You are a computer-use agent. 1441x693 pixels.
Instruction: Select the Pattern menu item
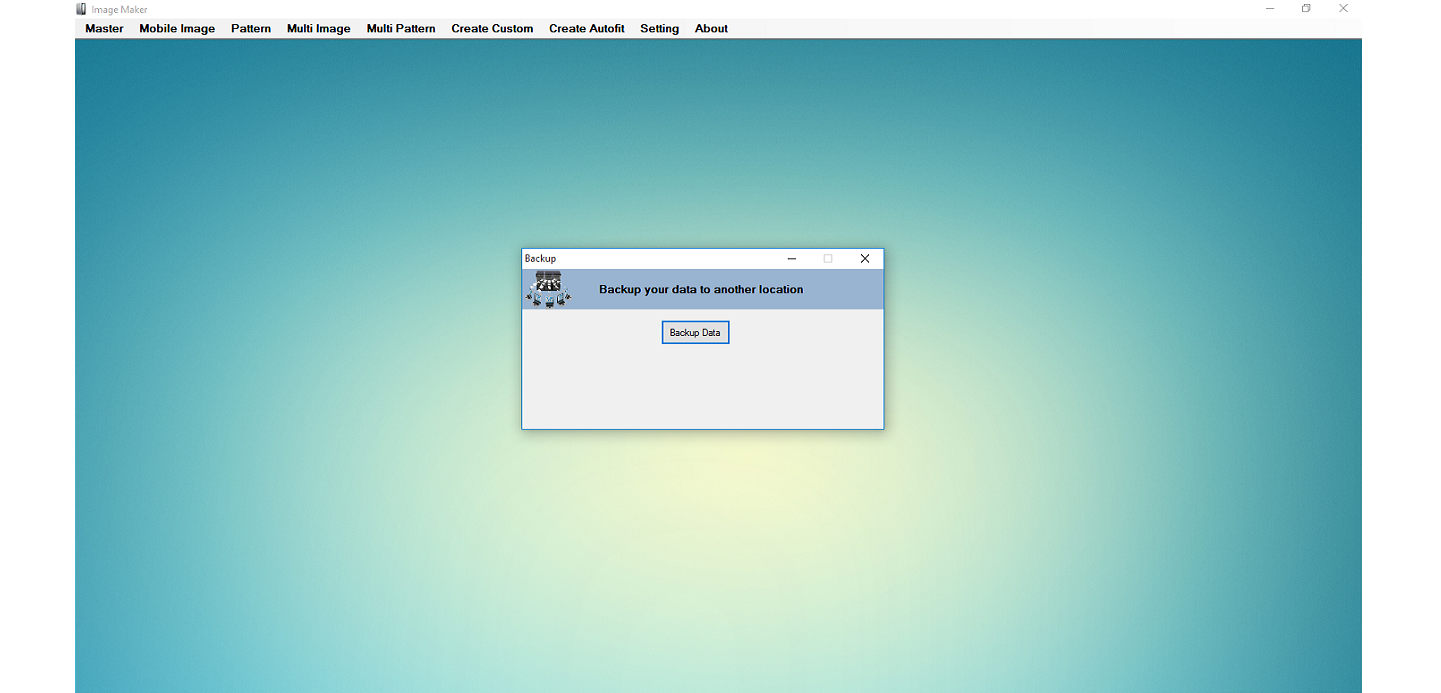[251, 29]
